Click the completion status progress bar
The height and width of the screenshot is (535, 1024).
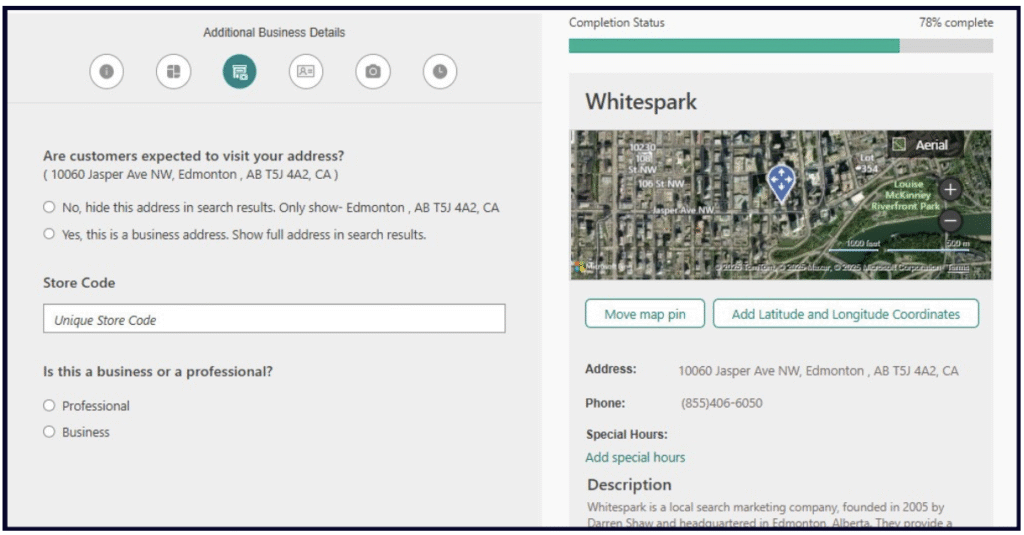pos(780,46)
